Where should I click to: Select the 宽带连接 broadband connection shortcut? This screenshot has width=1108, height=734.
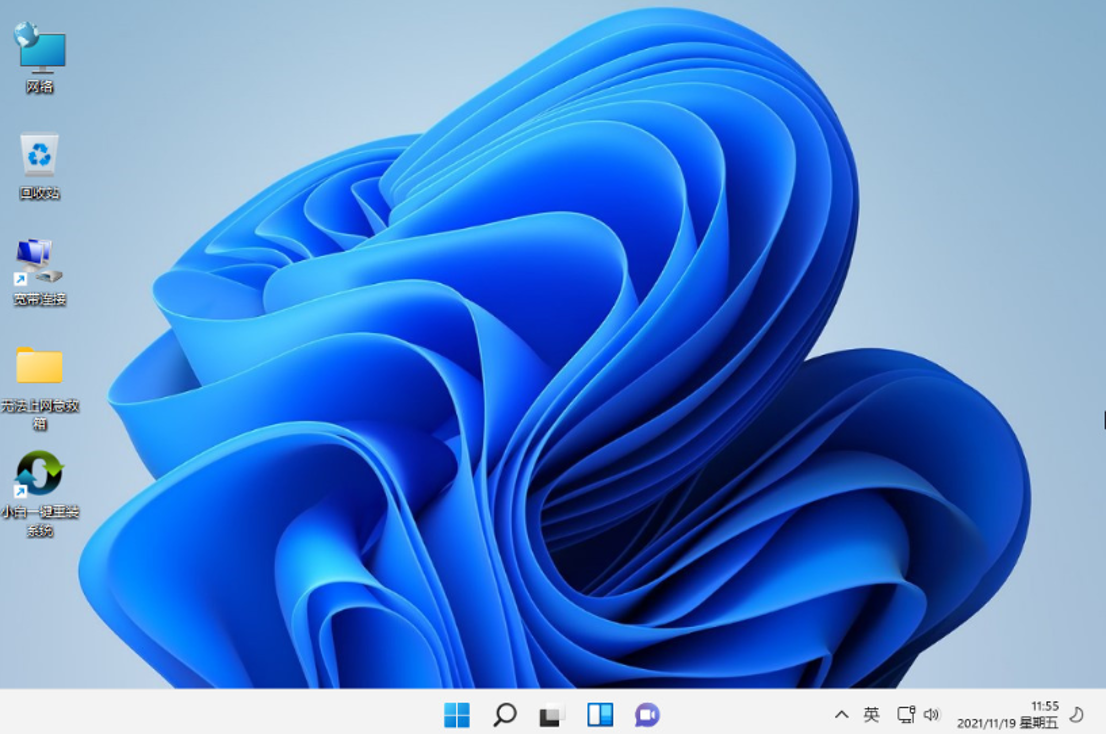click(40, 272)
